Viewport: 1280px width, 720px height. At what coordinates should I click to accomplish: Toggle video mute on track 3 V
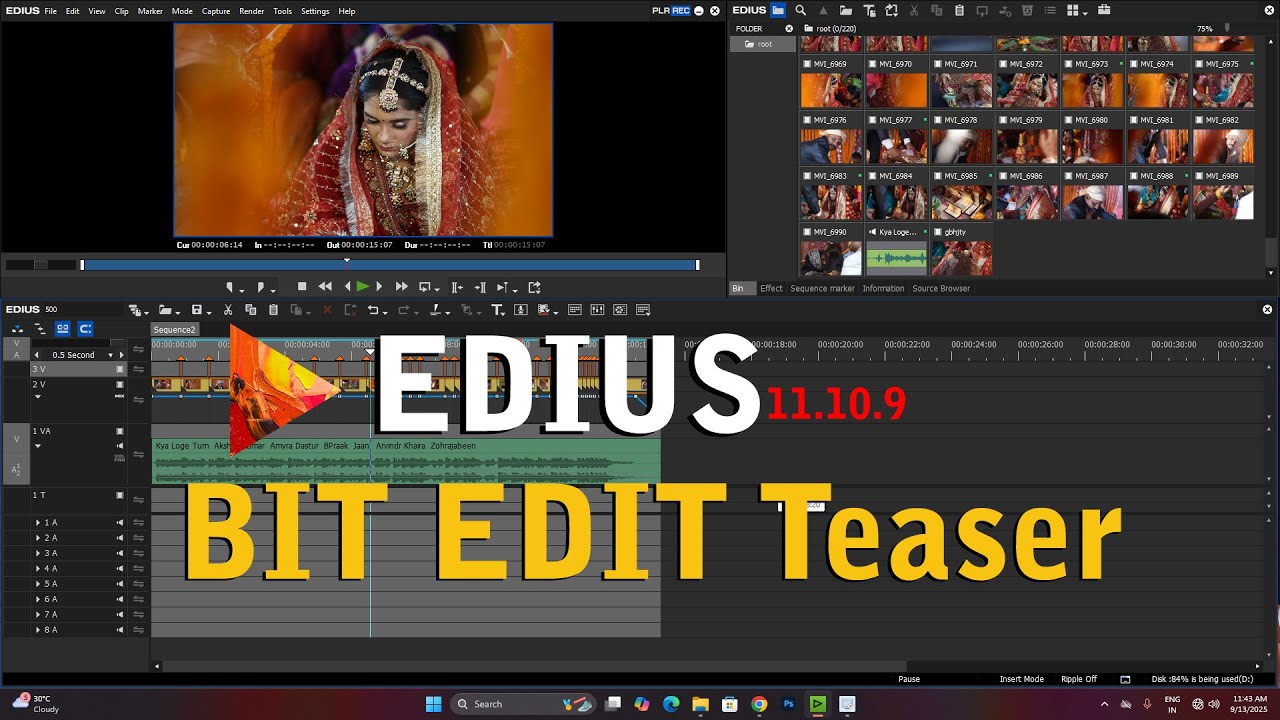(121, 369)
